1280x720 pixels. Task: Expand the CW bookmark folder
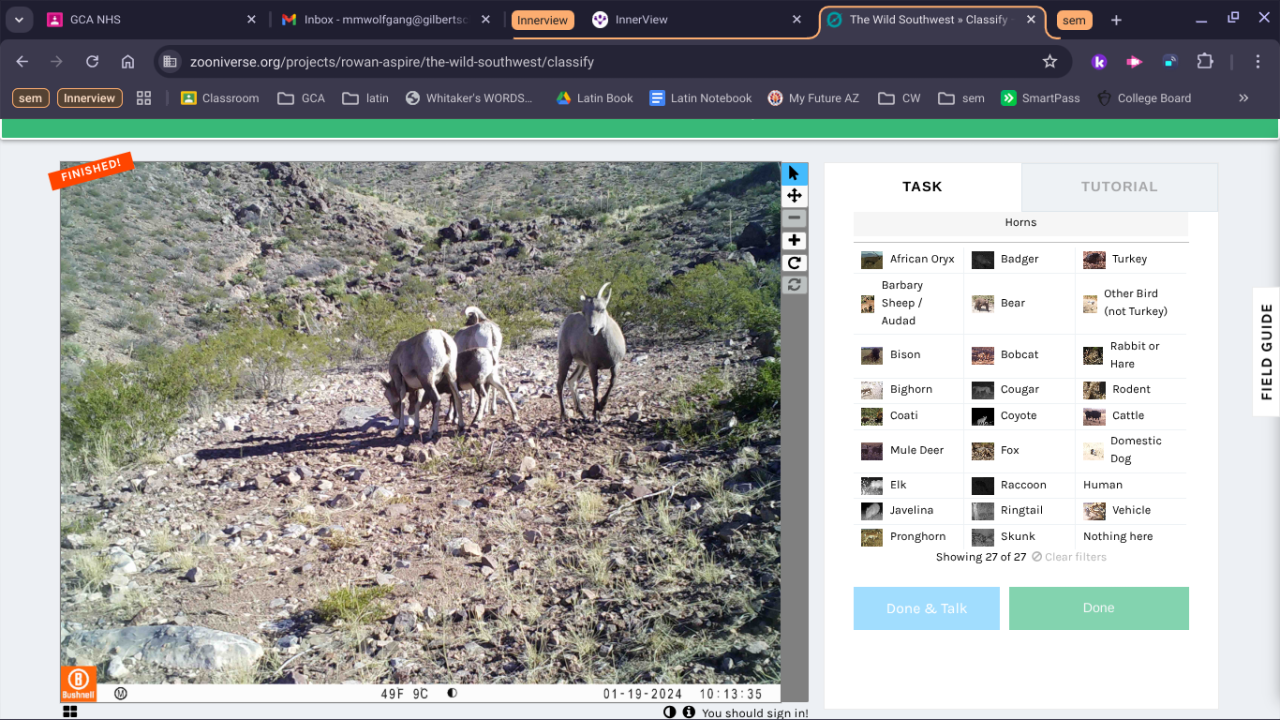coord(899,98)
